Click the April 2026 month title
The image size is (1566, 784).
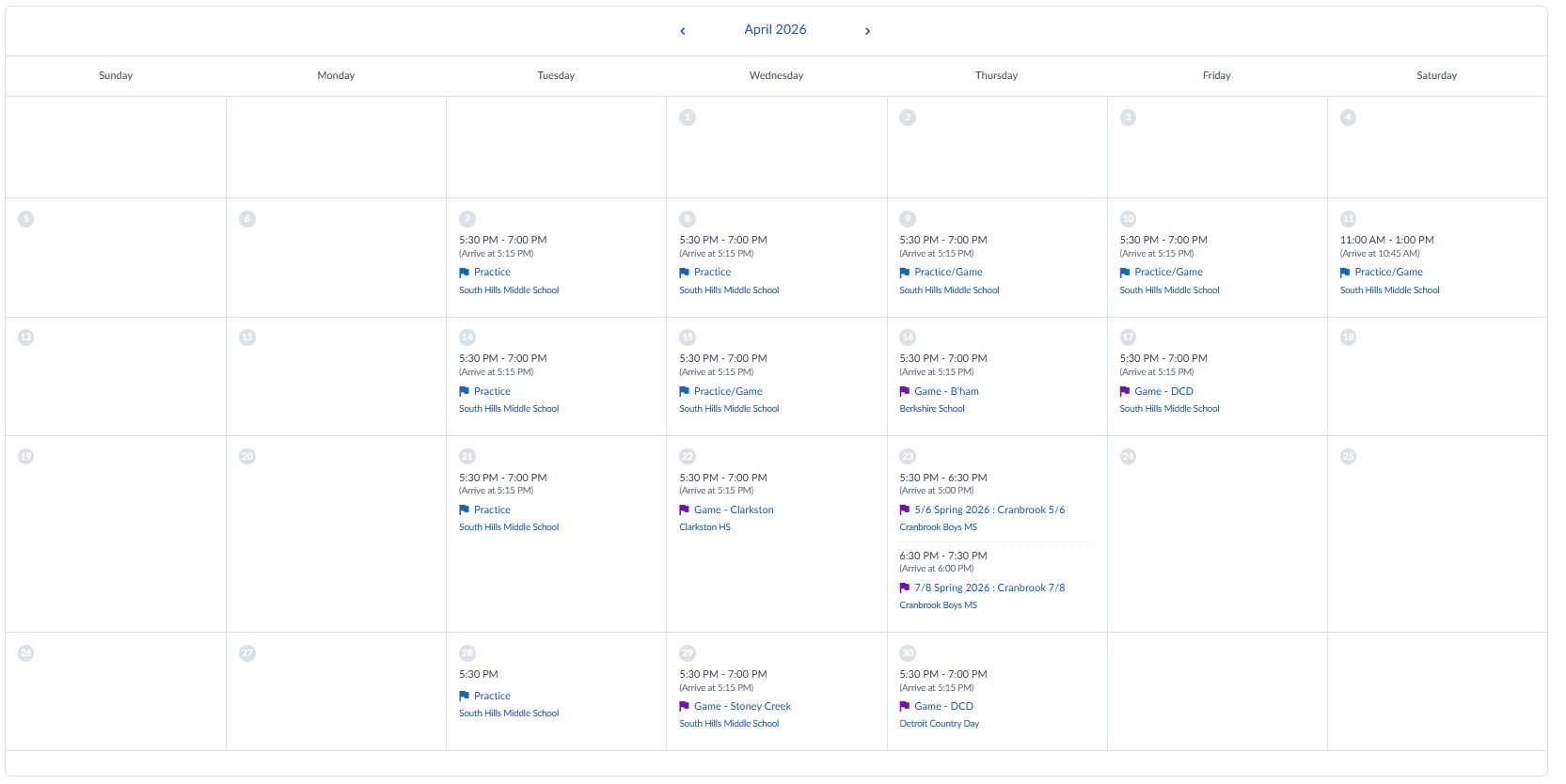(775, 29)
